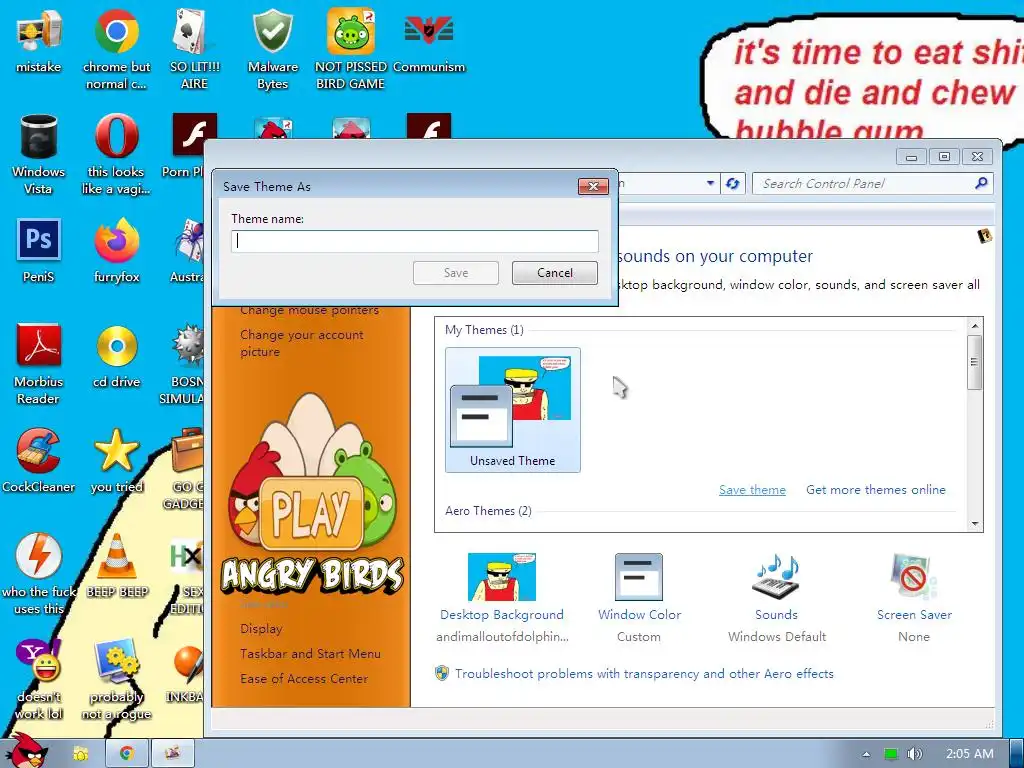Select the 'doesn't work lol' Yahoo icon

click(39, 679)
